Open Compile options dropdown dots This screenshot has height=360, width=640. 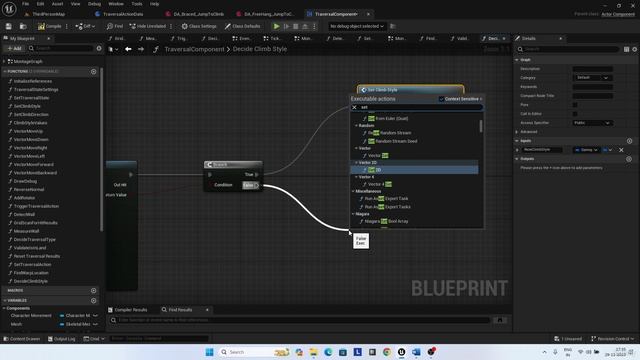pyautogui.click(x=67, y=26)
